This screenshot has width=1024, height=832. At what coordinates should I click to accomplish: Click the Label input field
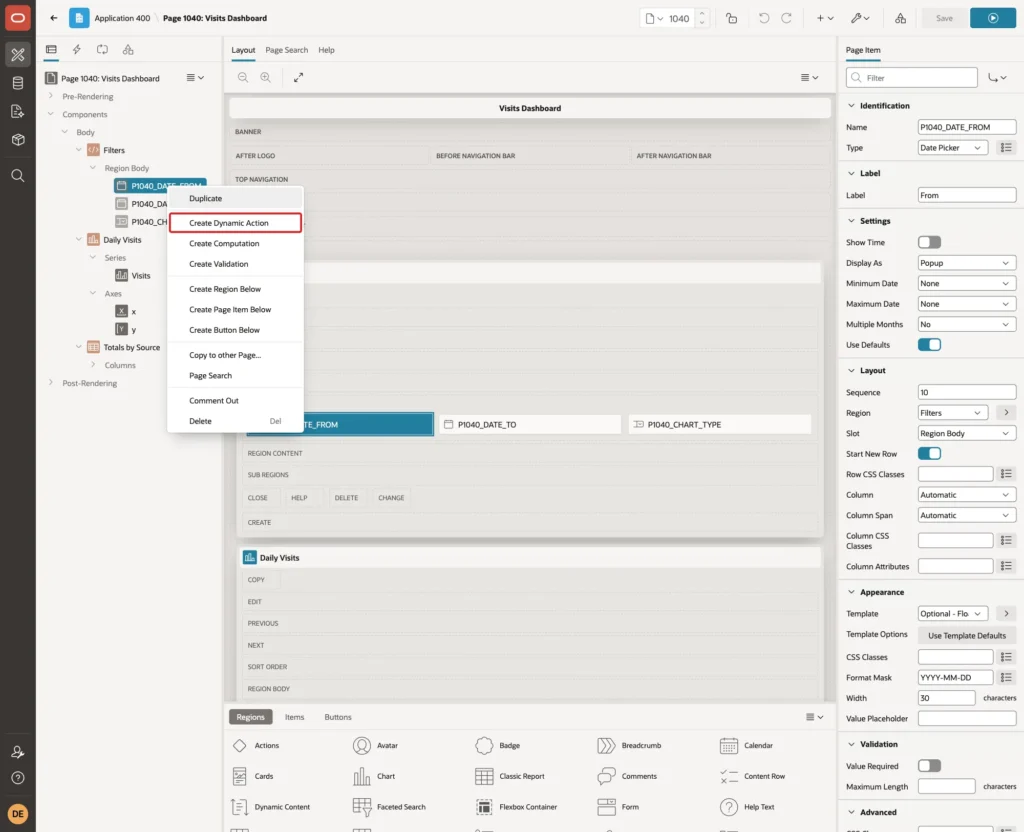(x=967, y=195)
